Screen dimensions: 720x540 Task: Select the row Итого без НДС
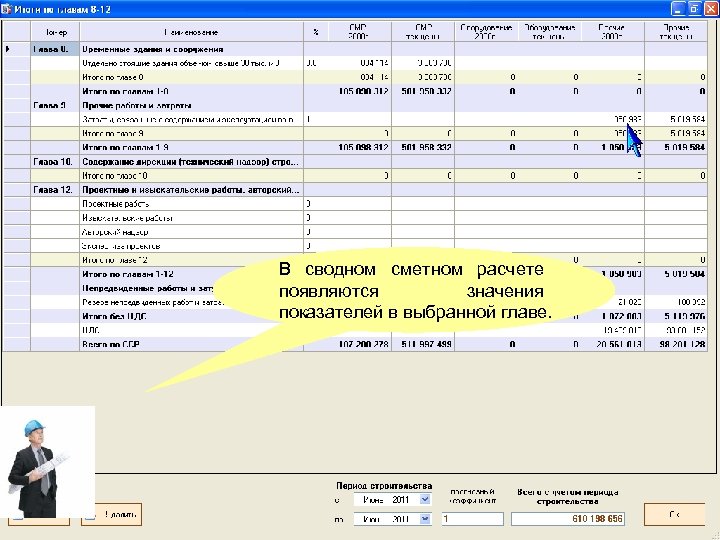(x=354, y=316)
